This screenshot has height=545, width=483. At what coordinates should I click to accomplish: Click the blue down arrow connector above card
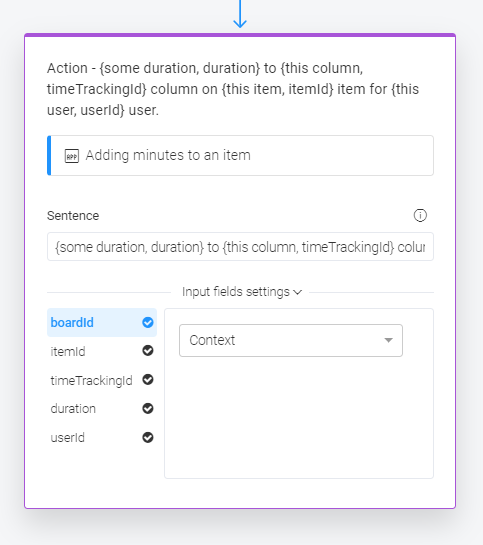pos(240,14)
